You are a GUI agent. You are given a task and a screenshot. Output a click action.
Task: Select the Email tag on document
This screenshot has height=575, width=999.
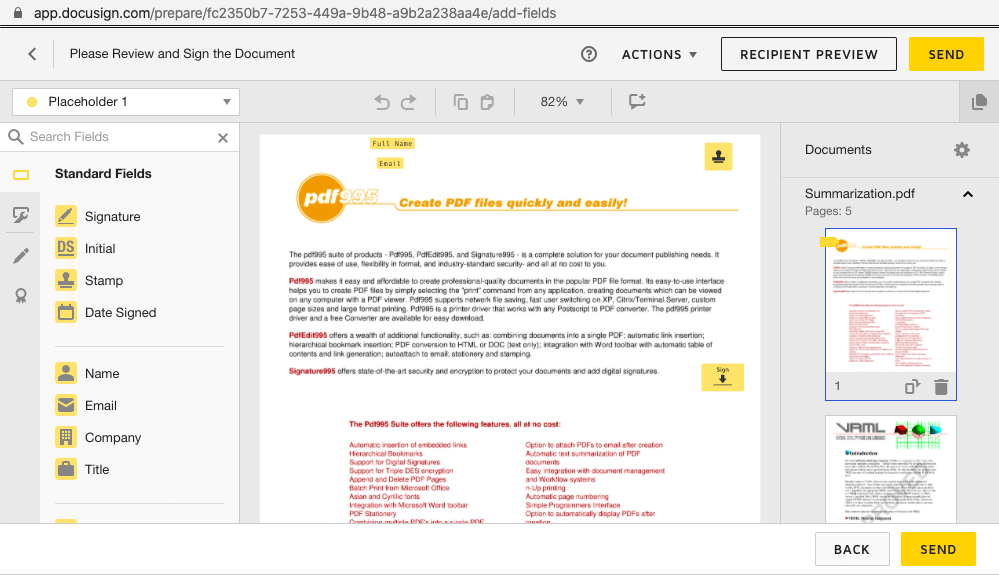point(390,164)
